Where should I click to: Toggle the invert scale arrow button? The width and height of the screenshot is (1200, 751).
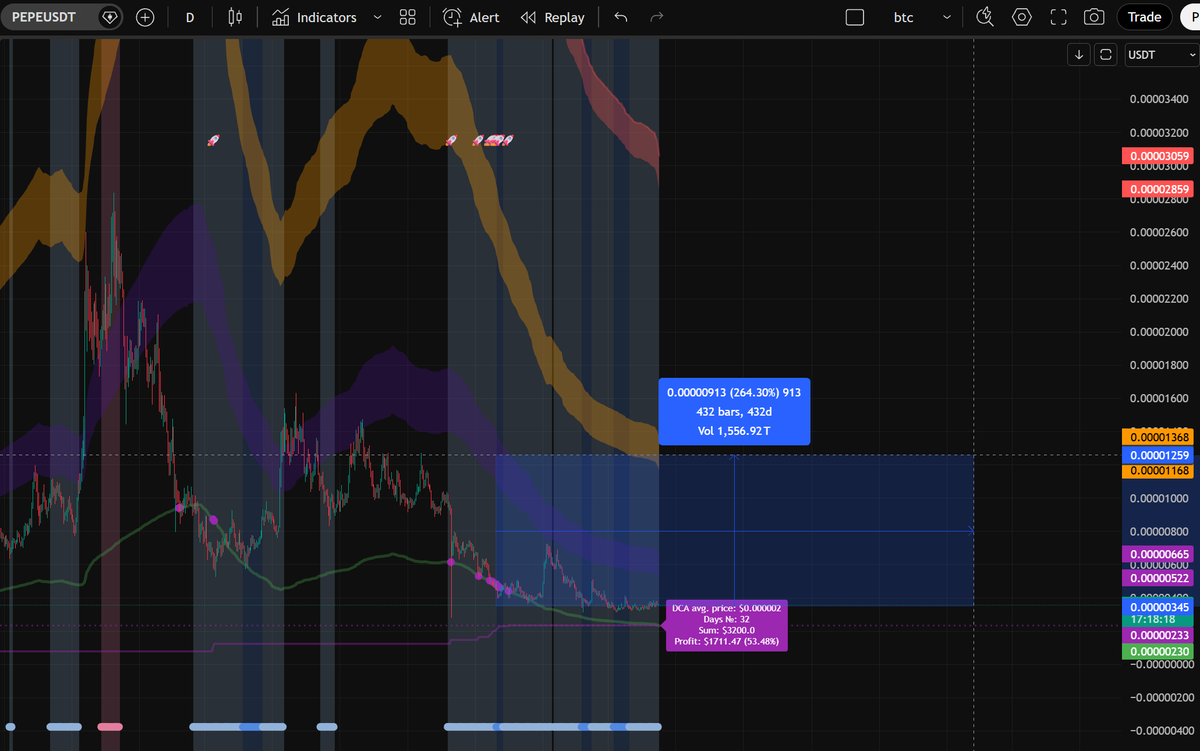(x=1079, y=55)
